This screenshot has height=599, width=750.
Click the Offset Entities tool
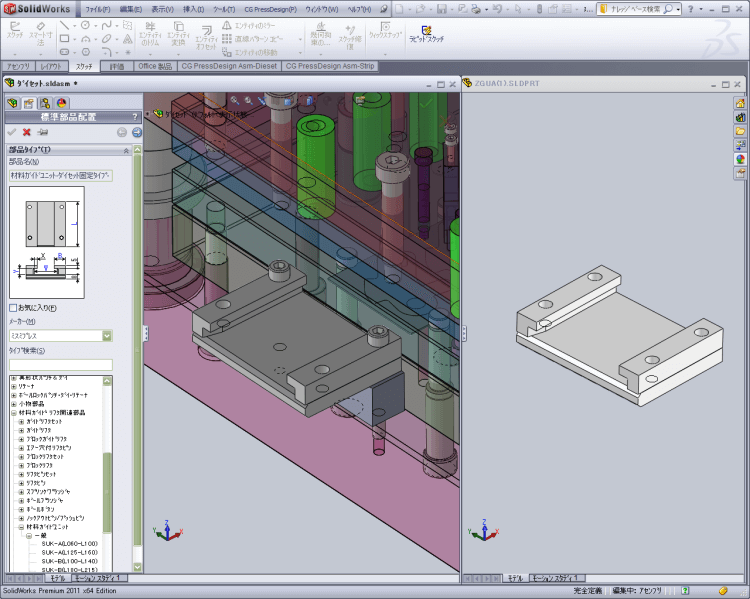206,38
